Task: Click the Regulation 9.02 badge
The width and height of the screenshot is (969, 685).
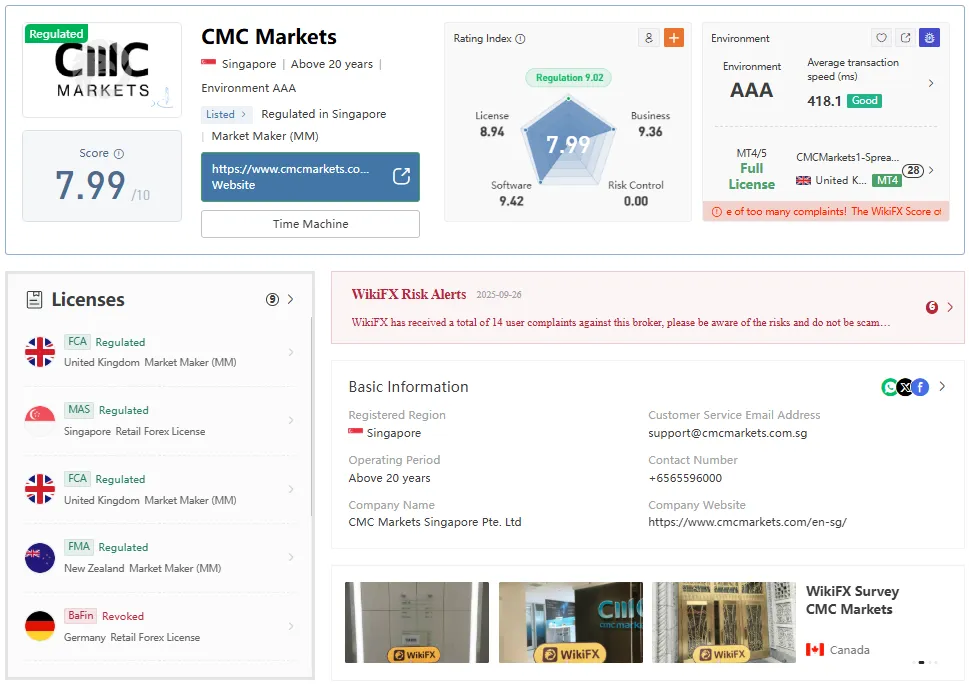Action: pos(569,78)
